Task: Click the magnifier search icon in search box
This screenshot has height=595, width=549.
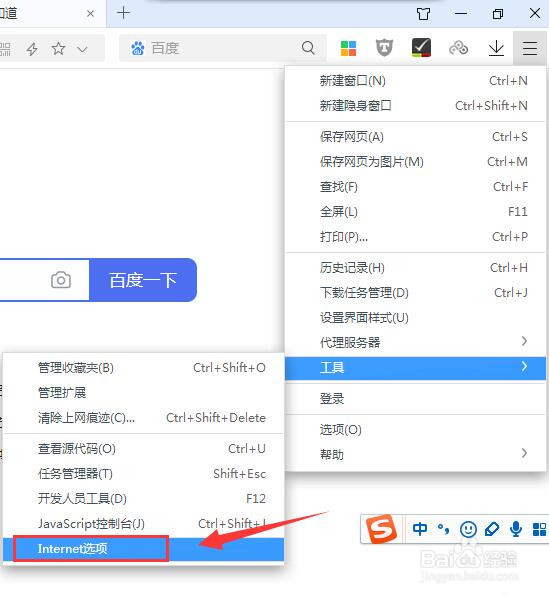Action: (308, 48)
